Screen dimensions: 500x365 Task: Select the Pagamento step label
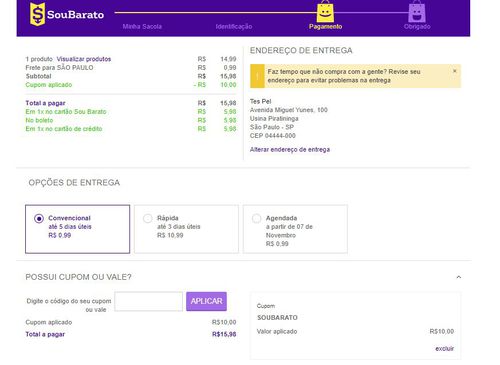click(x=325, y=27)
